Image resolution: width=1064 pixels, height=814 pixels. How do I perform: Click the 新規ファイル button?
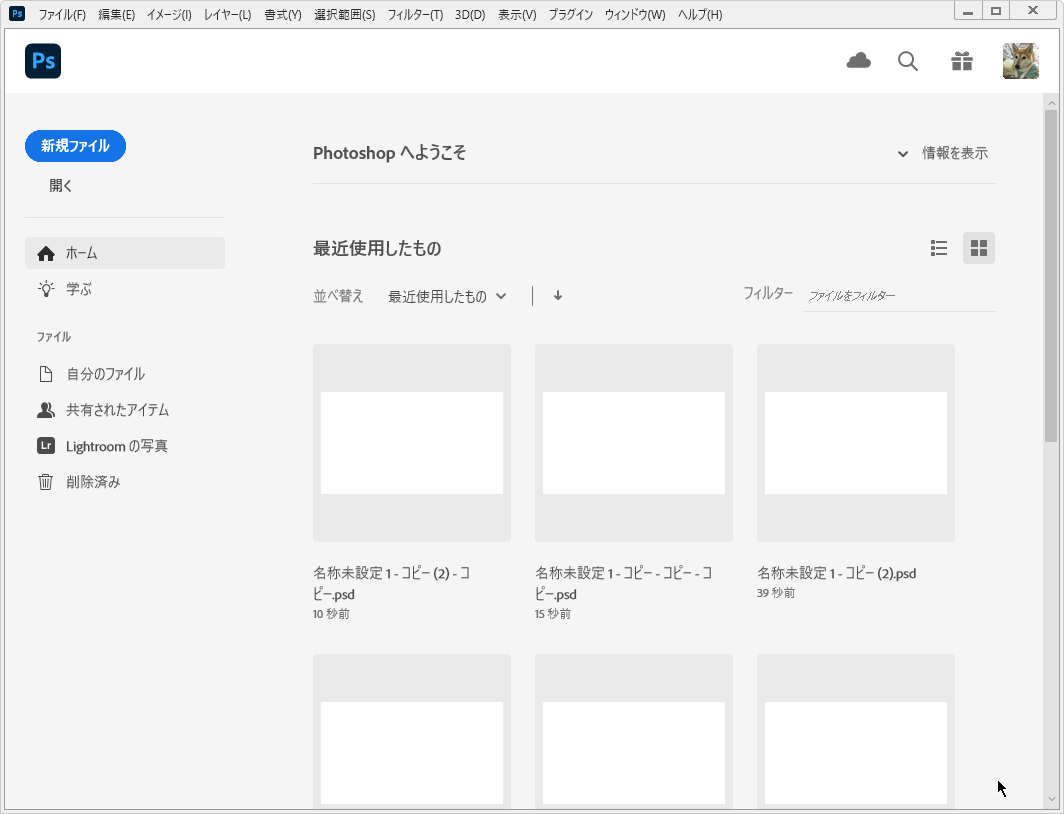point(75,146)
